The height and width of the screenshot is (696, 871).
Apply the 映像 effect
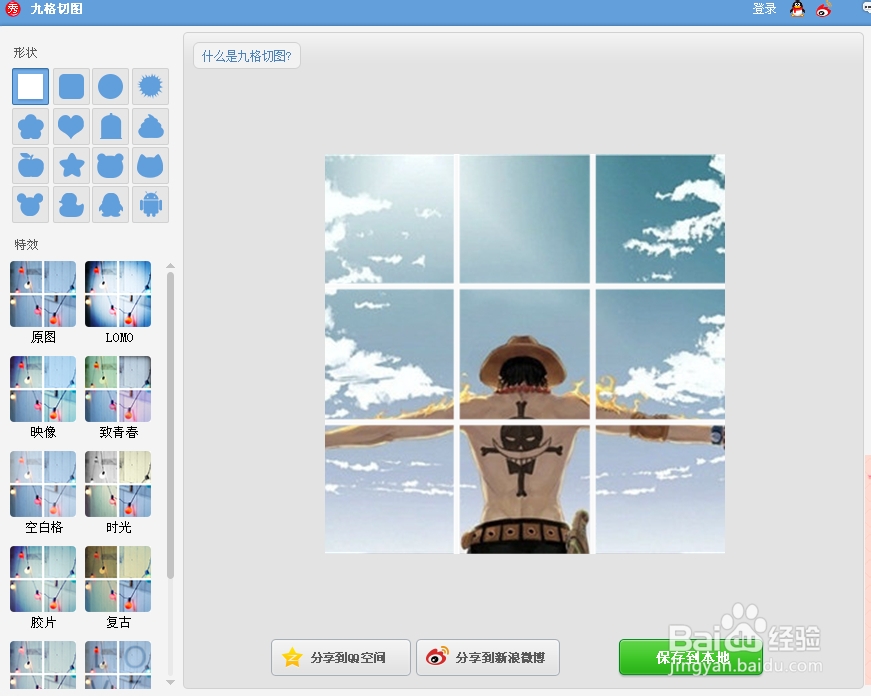(43, 397)
